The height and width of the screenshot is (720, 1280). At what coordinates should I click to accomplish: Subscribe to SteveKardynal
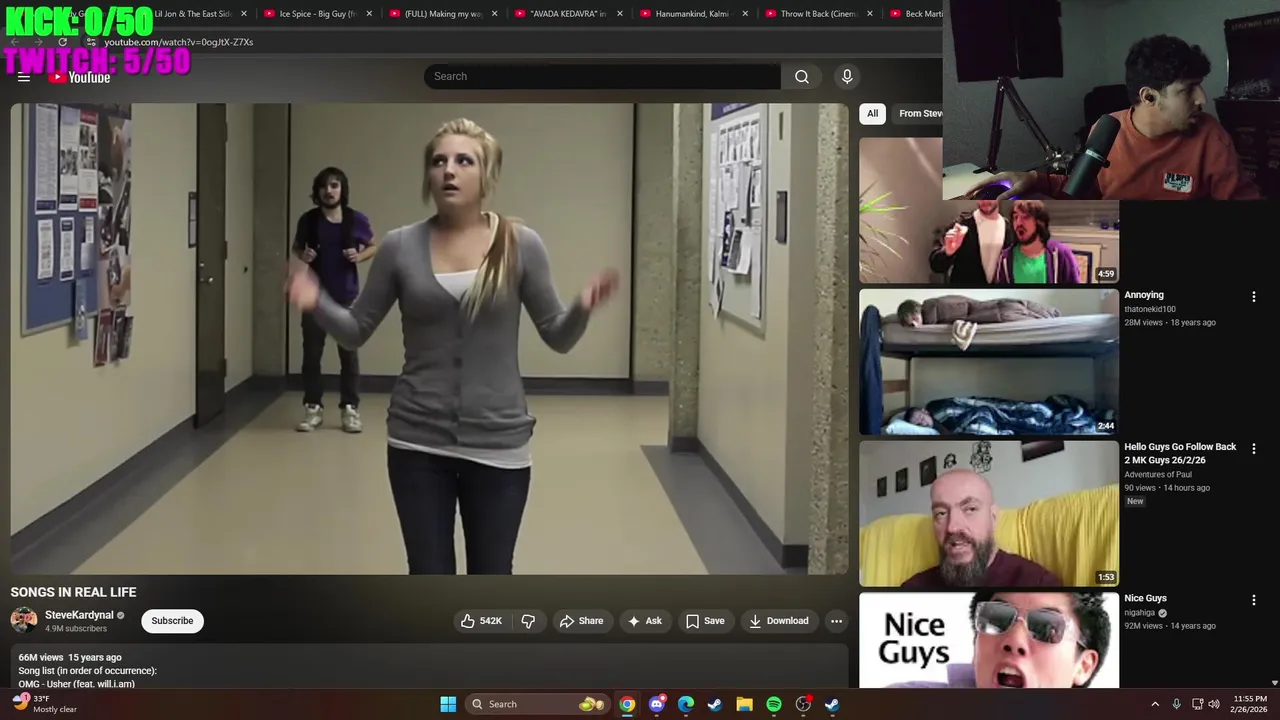[172, 621]
